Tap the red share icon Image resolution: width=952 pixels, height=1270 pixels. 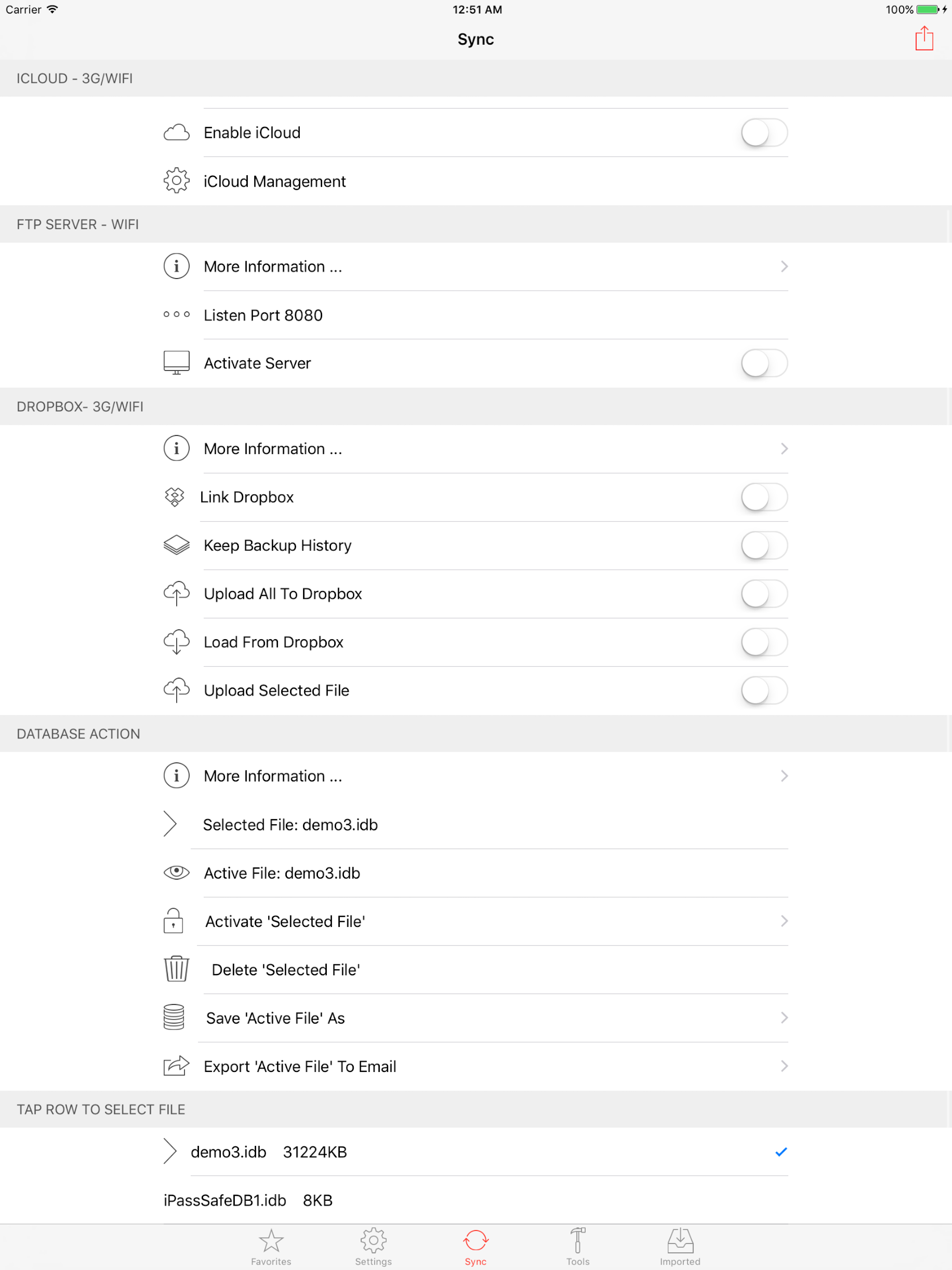pos(923,39)
